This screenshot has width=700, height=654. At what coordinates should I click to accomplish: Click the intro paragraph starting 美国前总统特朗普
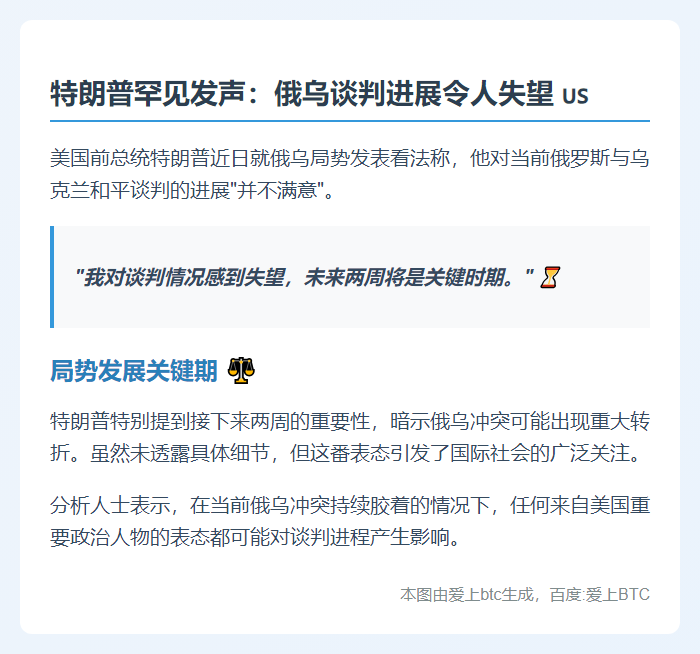(350, 175)
